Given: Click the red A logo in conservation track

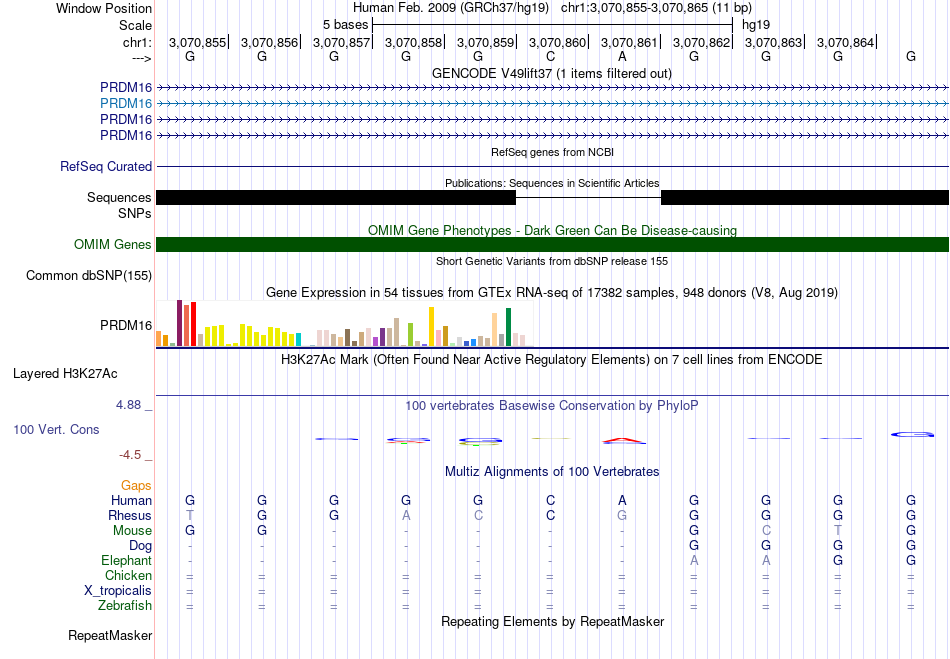Looking at the screenshot, I should pyautogui.click(x=623, y=440).
